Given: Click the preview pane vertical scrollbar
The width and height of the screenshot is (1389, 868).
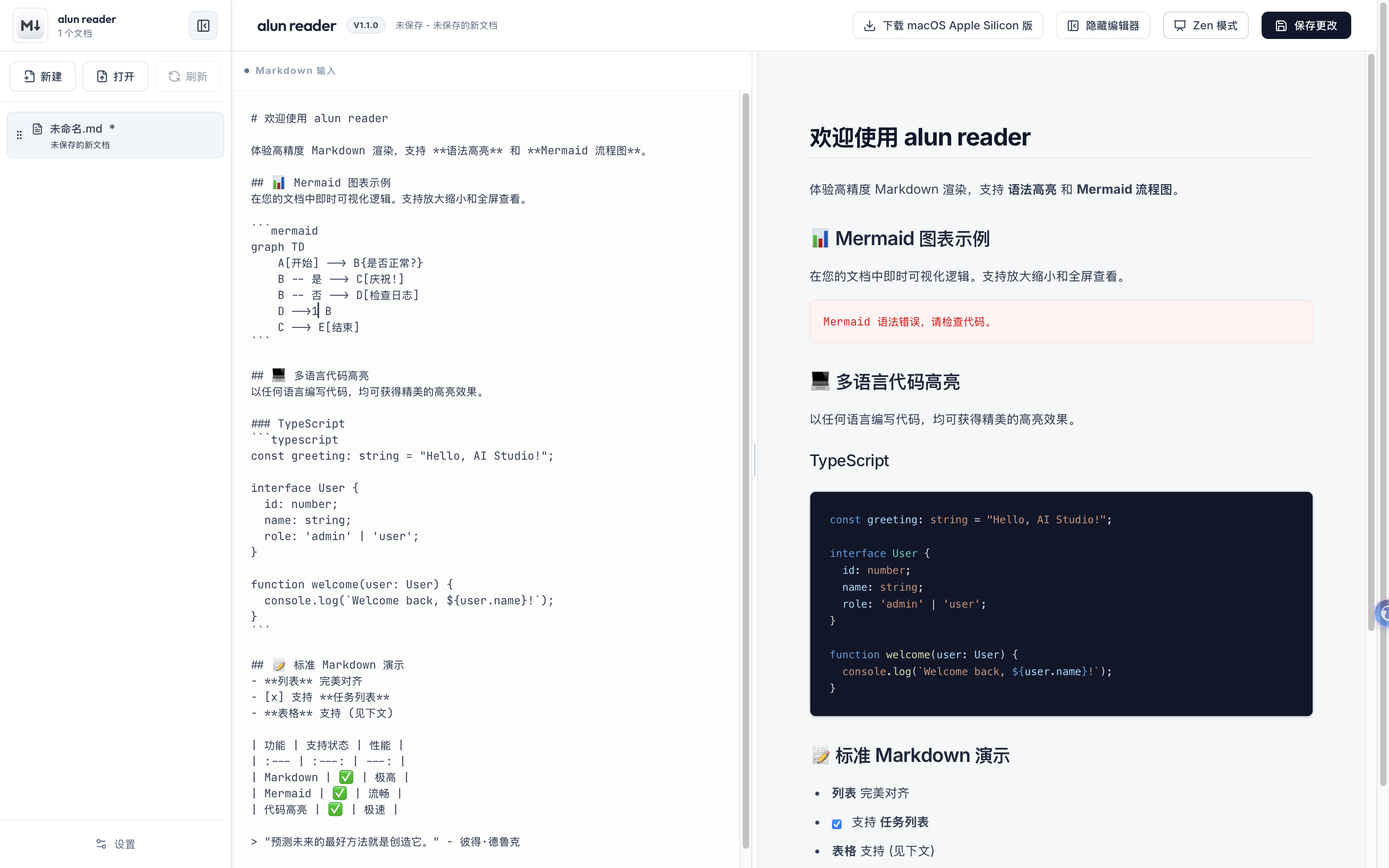Looking at the screenshot, I should (1371, 342).
